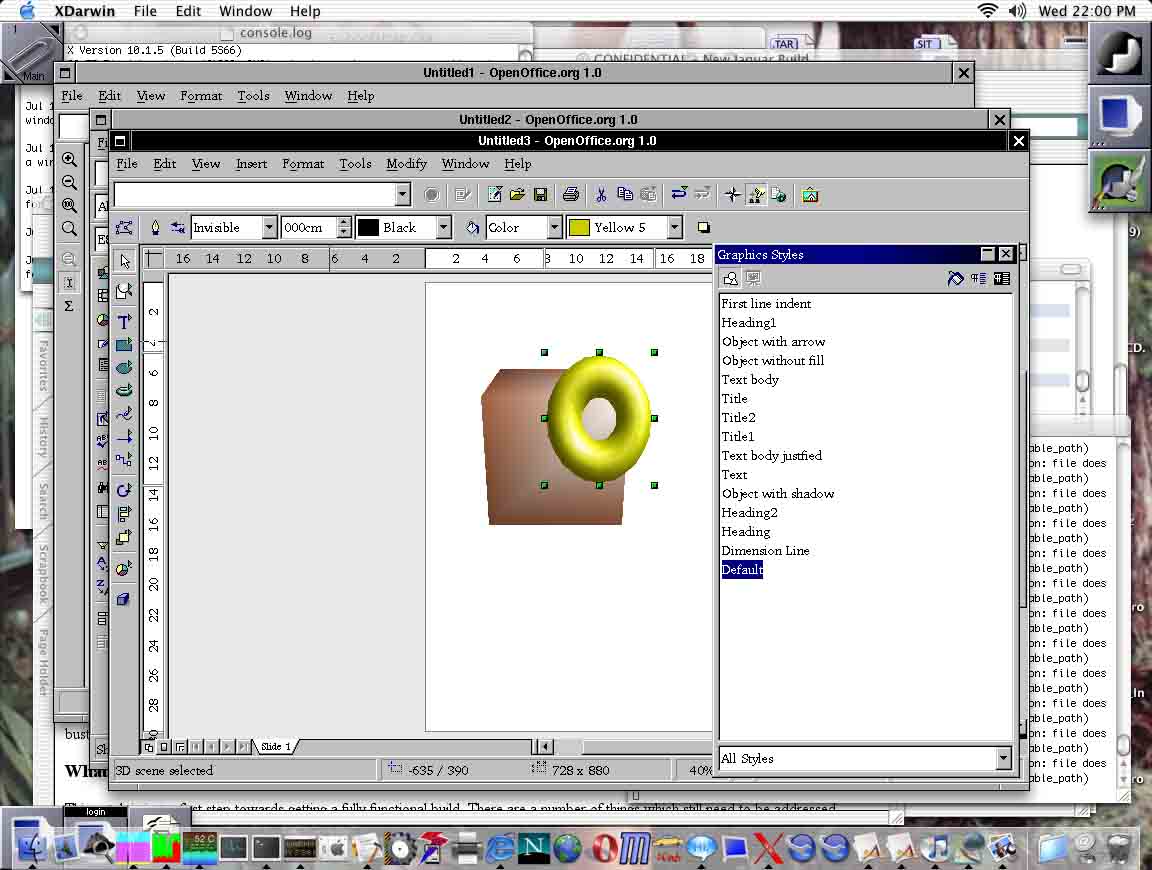The height and width of the screenshot is (870, 1152).
Task: Select the 'Object without fill' style
Action: pos(773,361)
